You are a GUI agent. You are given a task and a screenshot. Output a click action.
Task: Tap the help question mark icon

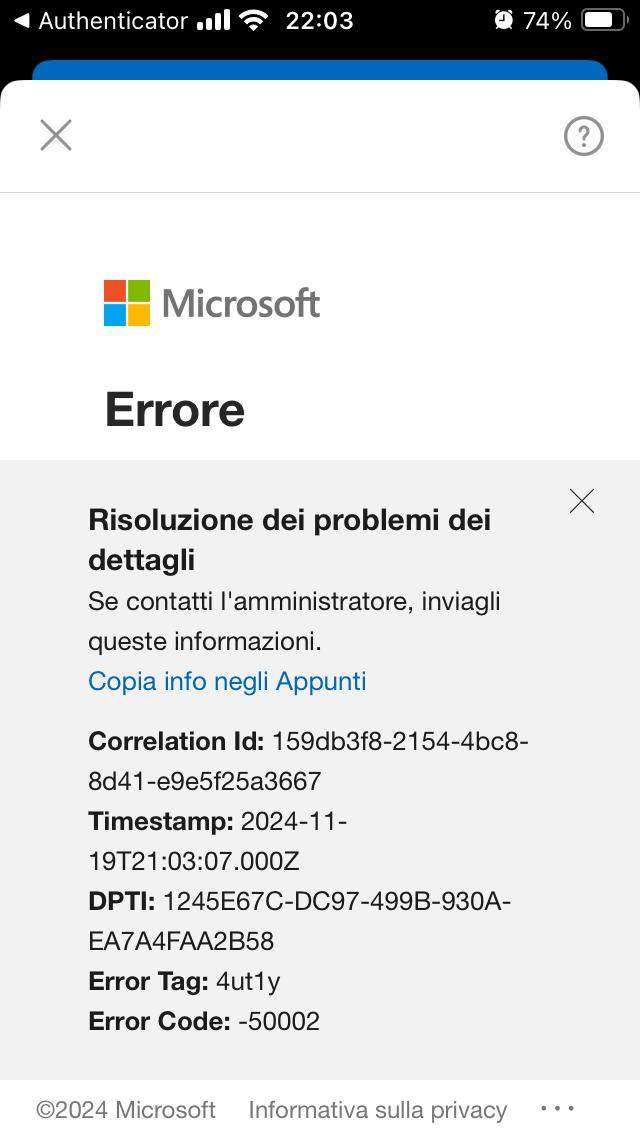[x=583, y=136]
